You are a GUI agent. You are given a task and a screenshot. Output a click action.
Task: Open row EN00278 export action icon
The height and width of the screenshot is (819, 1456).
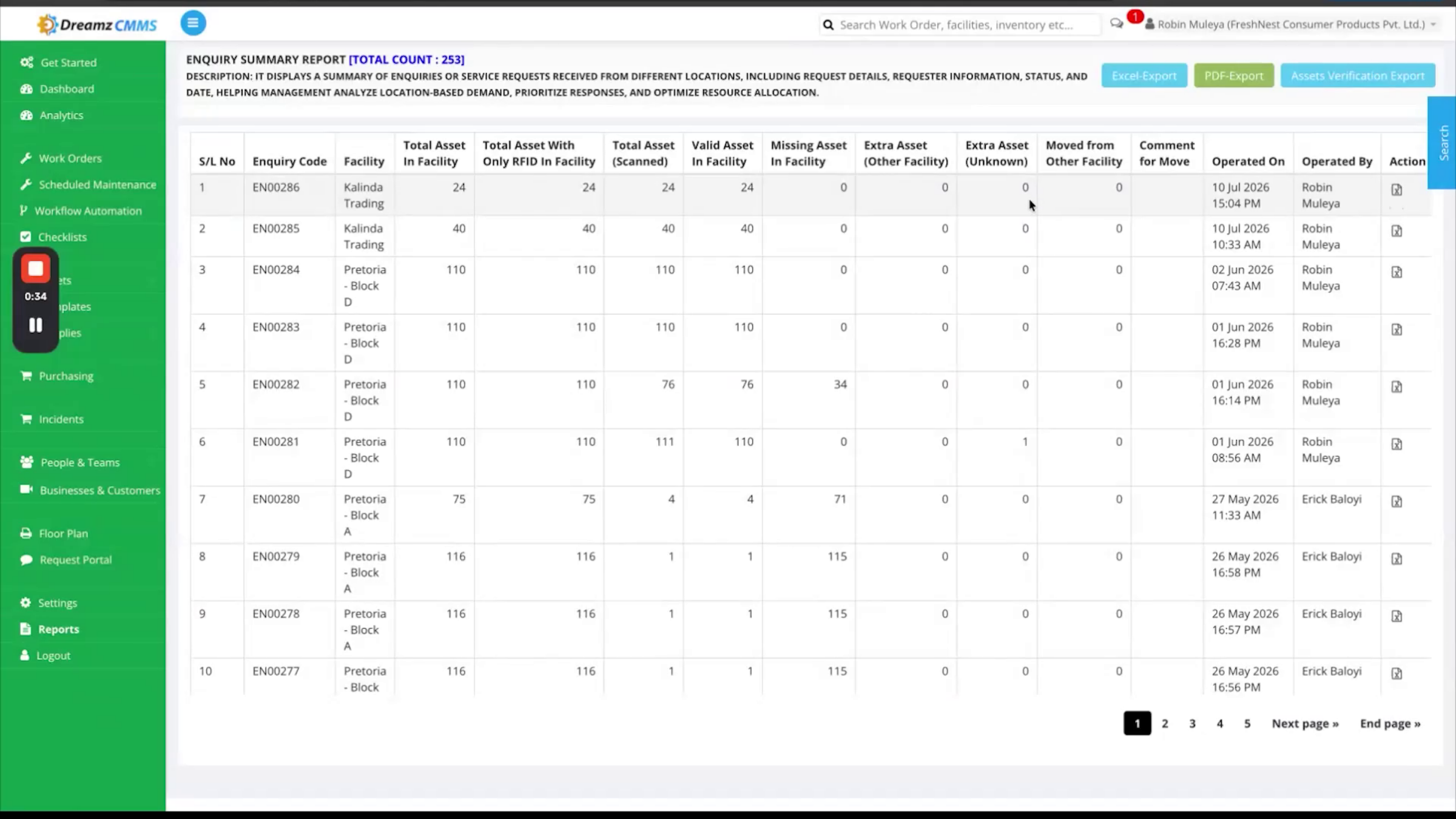[x=1397, y=616]
